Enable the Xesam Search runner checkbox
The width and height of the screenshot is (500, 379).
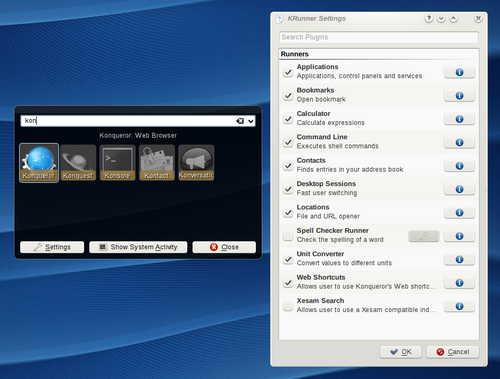click(288, 306)
